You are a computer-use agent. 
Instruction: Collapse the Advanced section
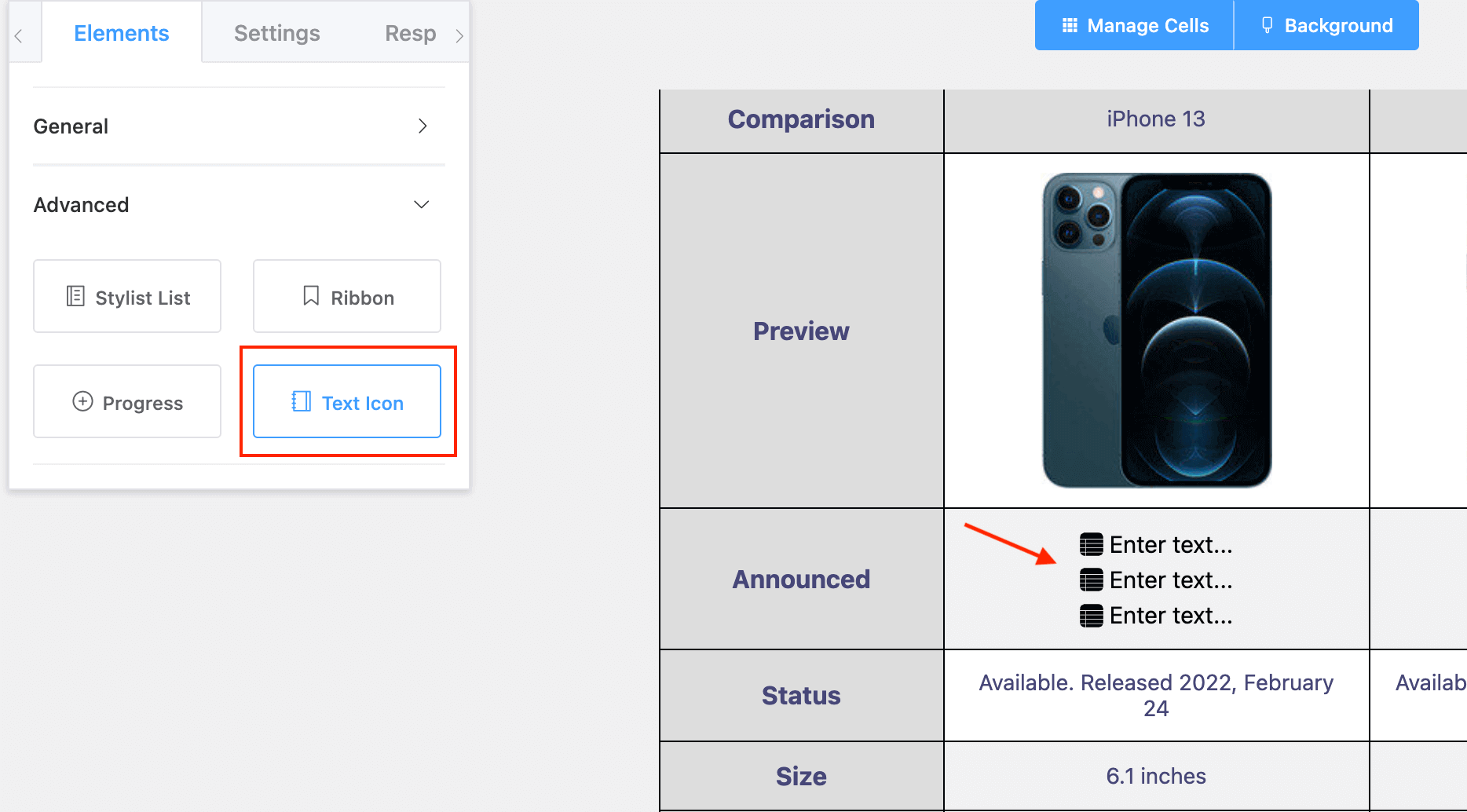pos(421,204)
